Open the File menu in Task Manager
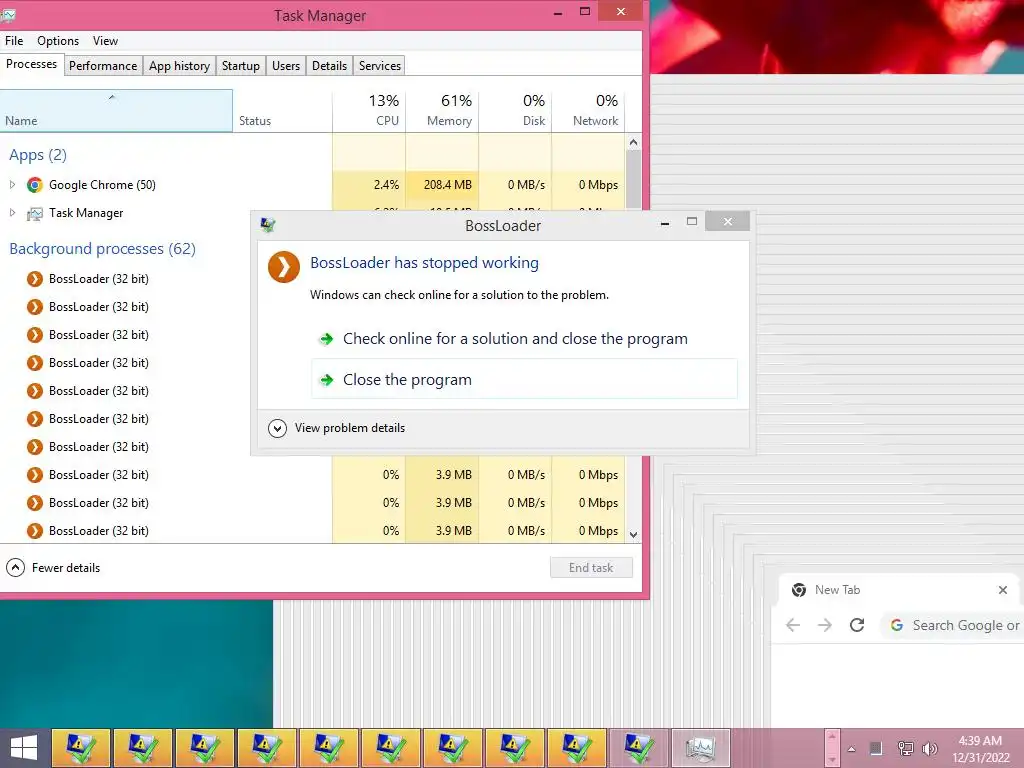 point(14,40)
